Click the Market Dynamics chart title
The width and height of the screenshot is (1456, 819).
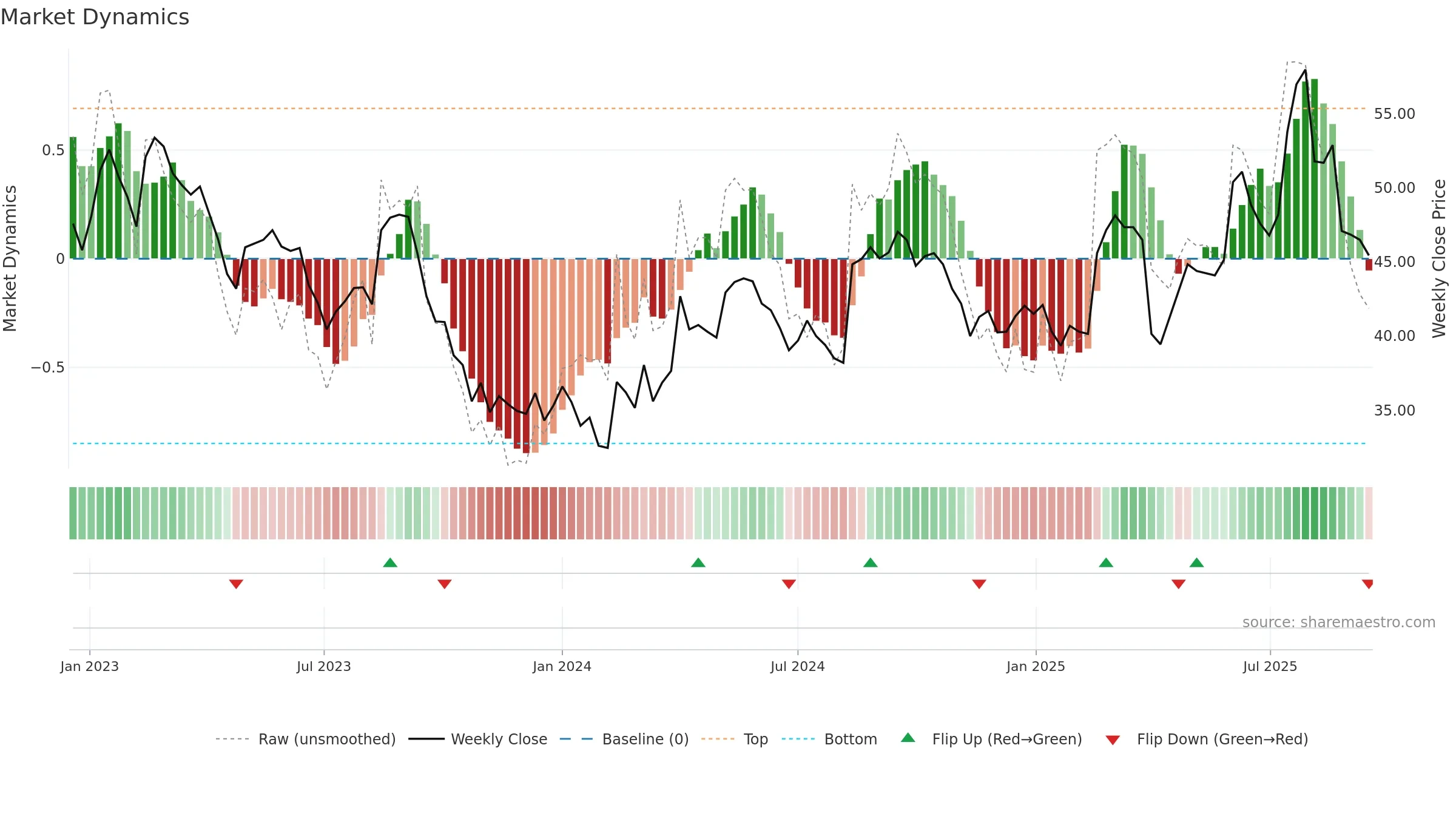(x=95, y=17)
